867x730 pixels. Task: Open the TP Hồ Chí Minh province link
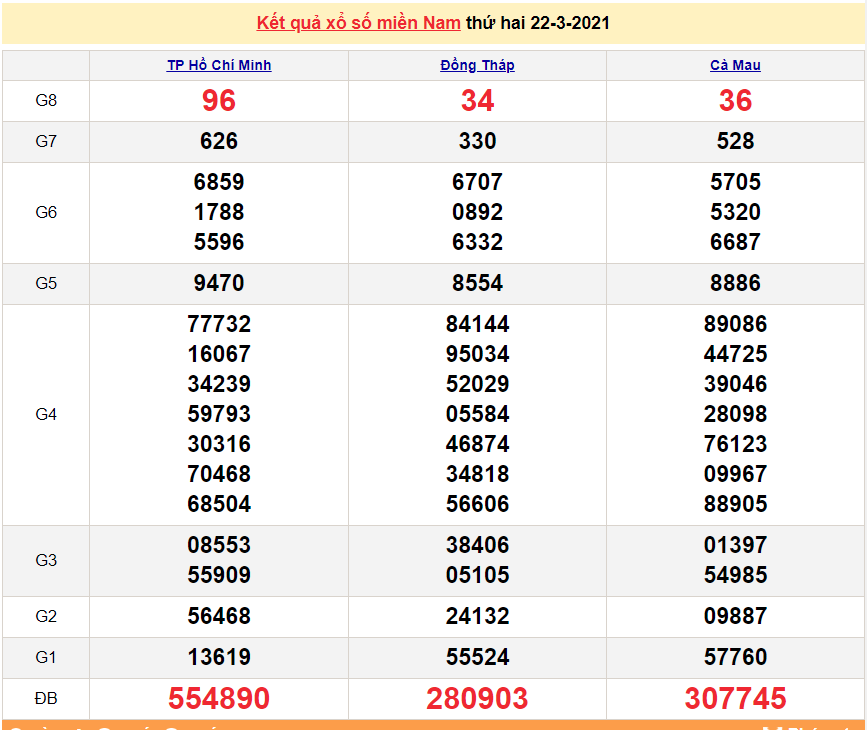coord(219,65)
